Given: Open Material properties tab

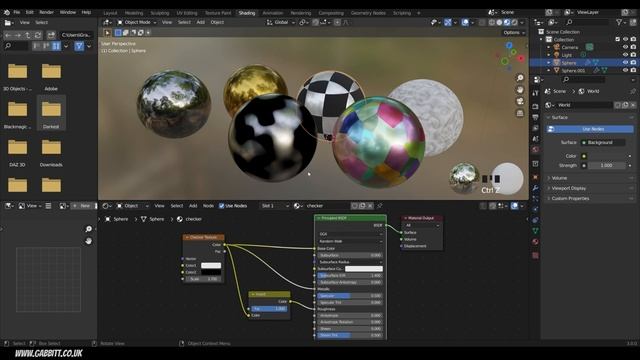Looking at the screenshot, I should [x=536, y=242].
